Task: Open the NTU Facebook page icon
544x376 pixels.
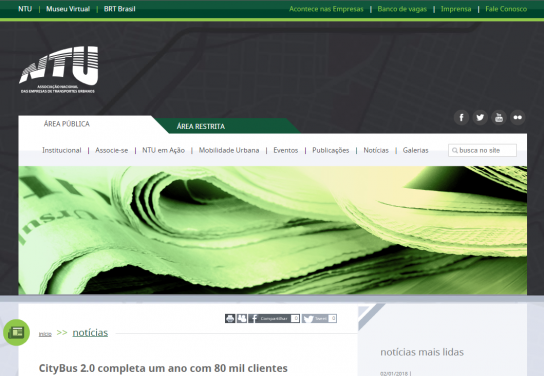Action: pyautogui.click(x=461, y=118)
